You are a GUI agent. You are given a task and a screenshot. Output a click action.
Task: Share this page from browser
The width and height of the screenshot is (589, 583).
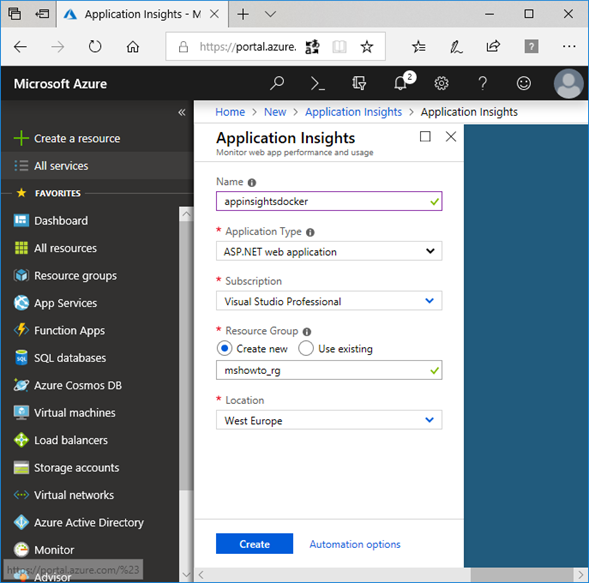[x=493, y=46]
